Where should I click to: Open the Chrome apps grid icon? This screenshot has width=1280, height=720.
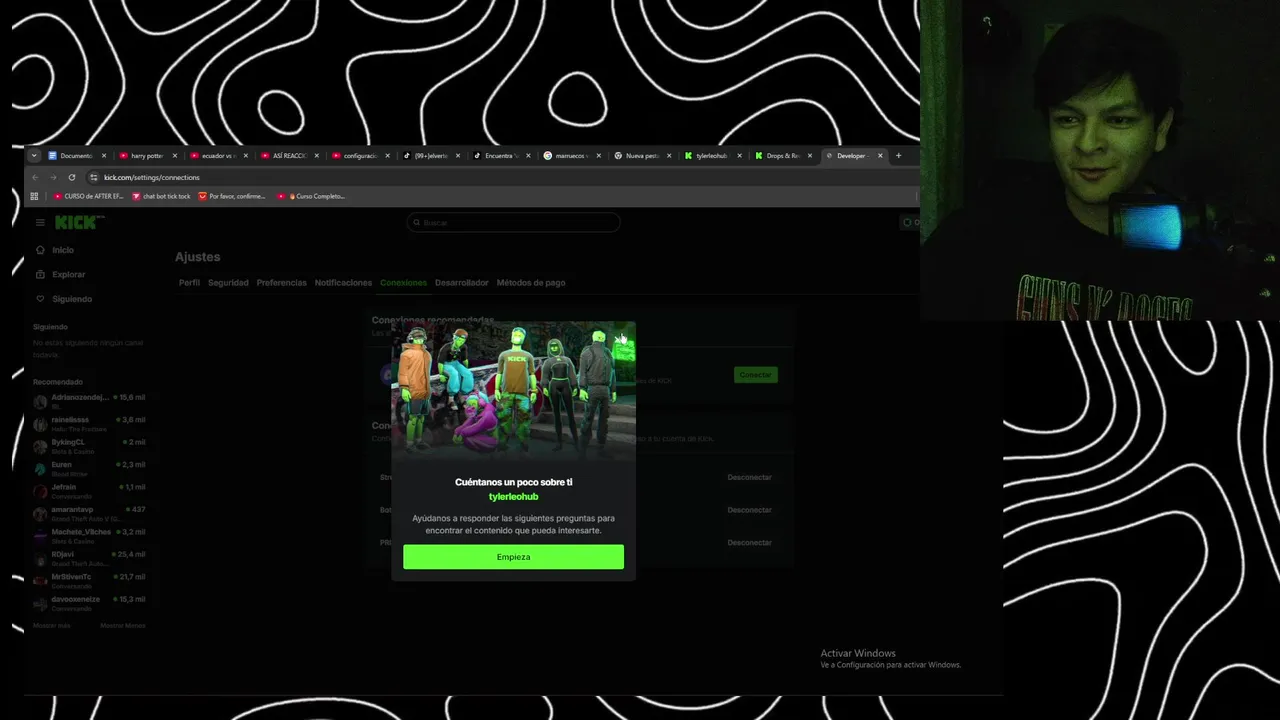click(x=34, y=196)
